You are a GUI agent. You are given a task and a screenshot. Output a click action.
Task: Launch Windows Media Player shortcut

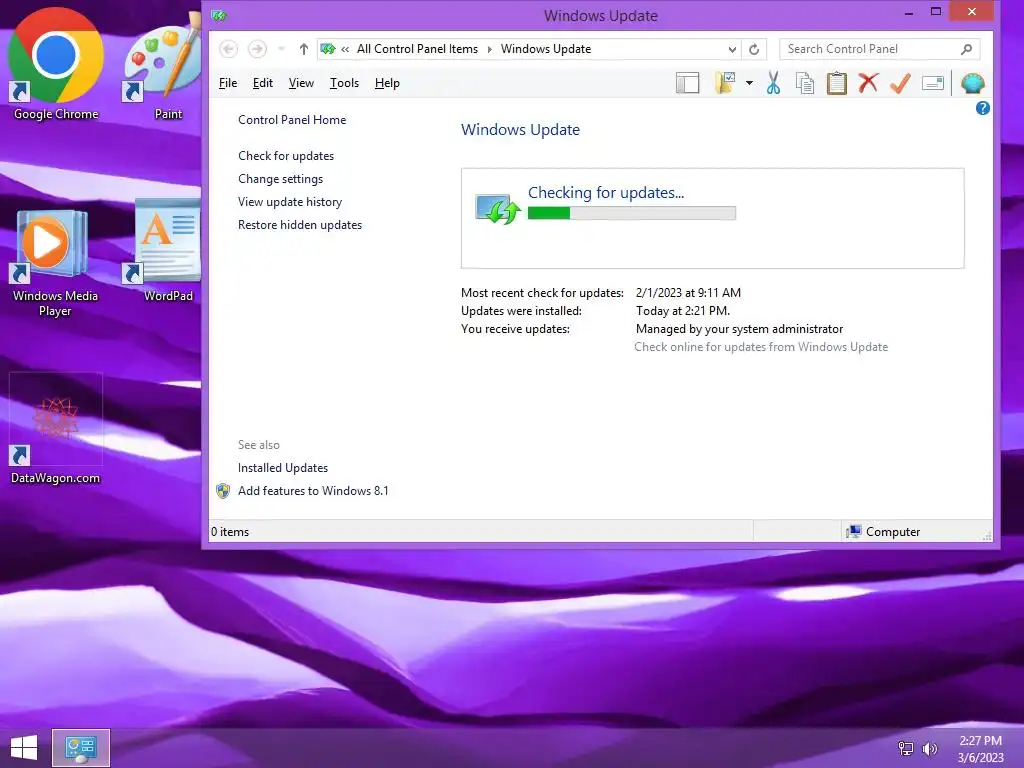click(x=55, y=263)
